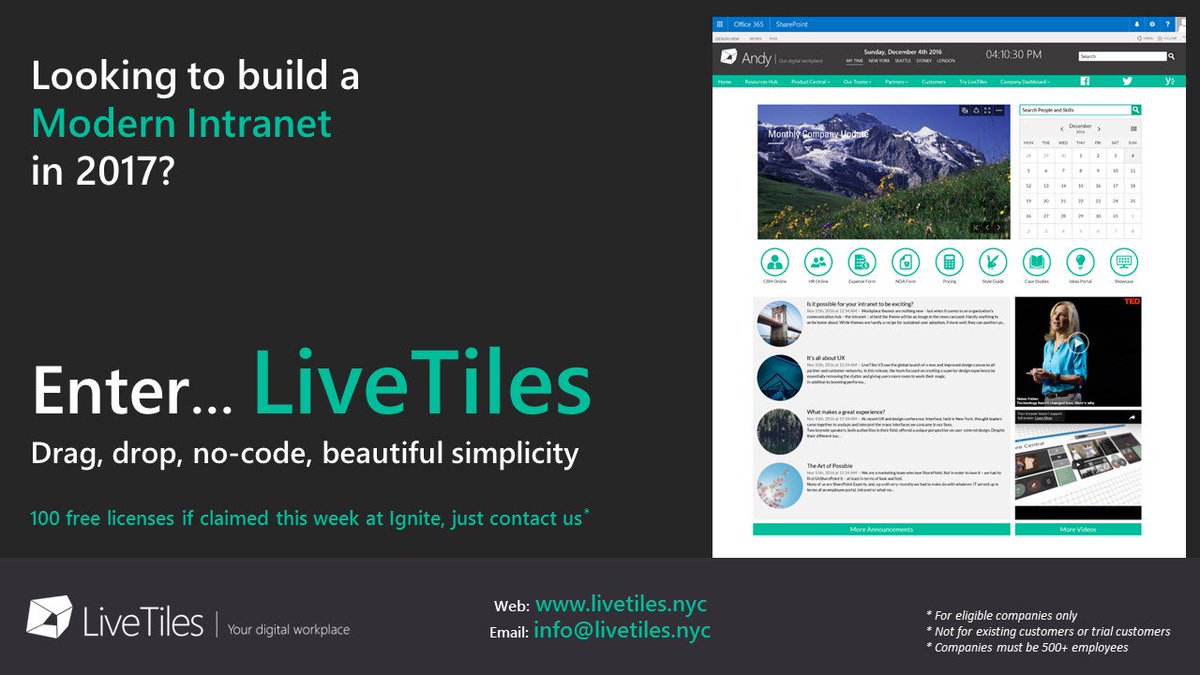Open 'The Art of Possible' article
This screenshot has height=675, width=1200.
click(x=830, y=466)
